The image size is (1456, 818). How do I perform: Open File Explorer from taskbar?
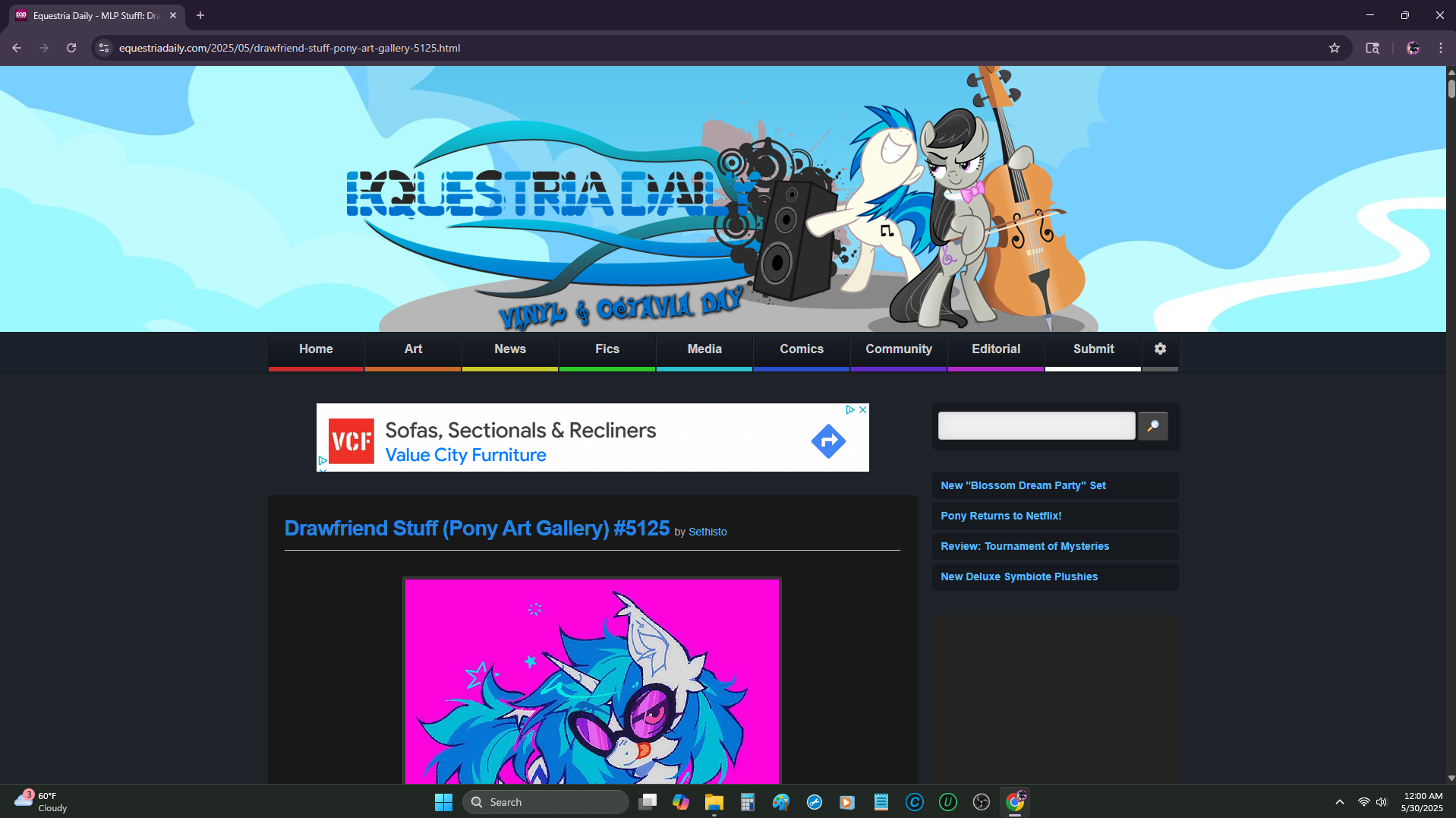pyautogui.click(x=714, y=802)
